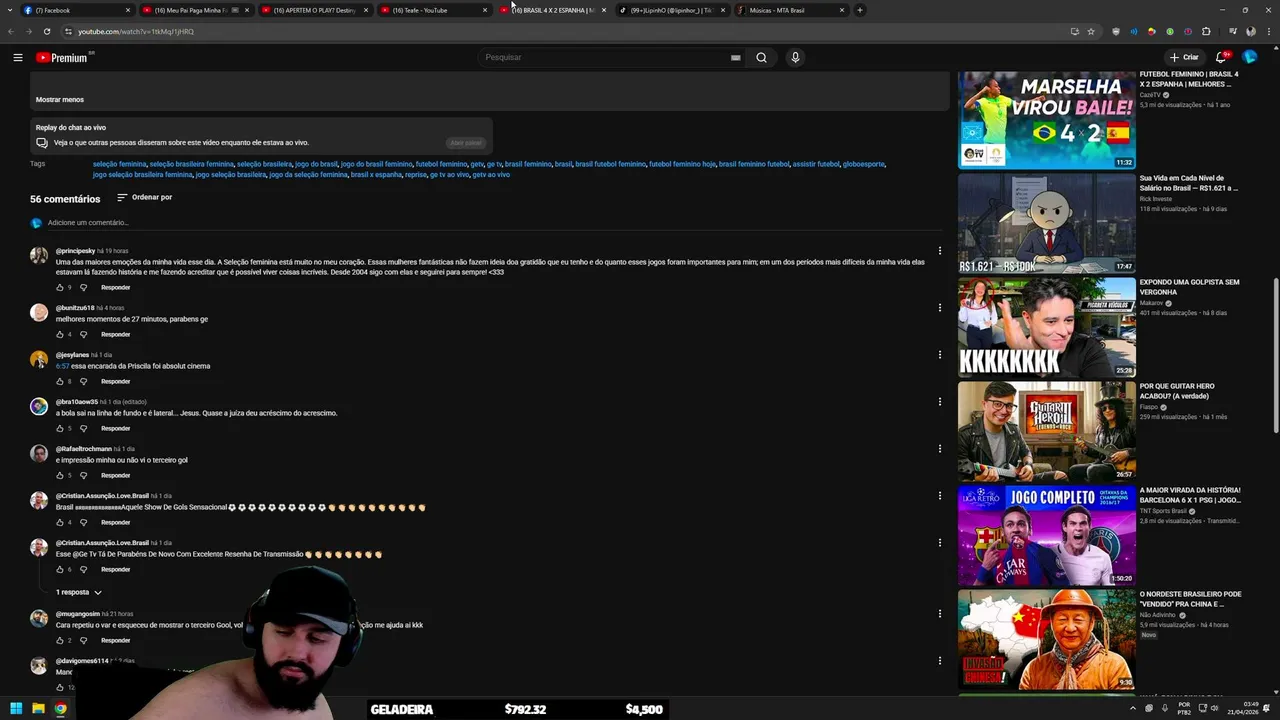Open Chrome from the taskbar

pos(60,709)
